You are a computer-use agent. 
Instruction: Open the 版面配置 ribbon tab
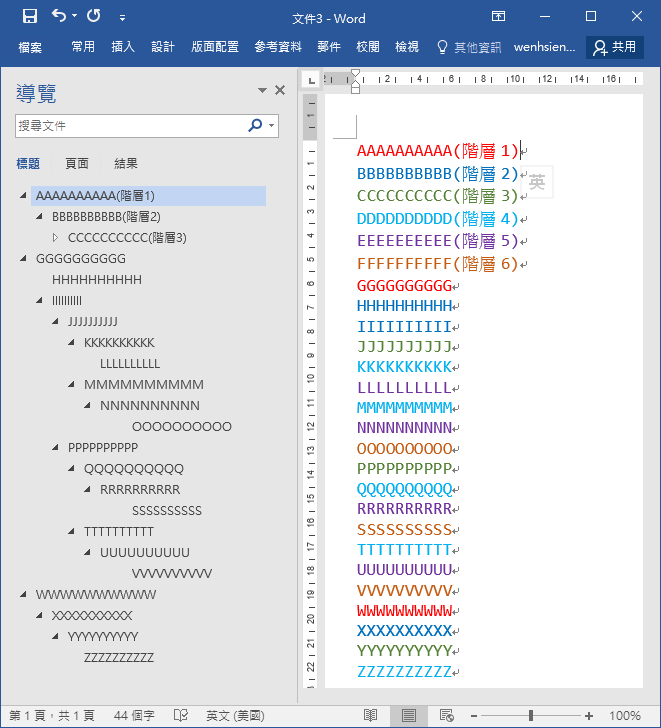214,47
